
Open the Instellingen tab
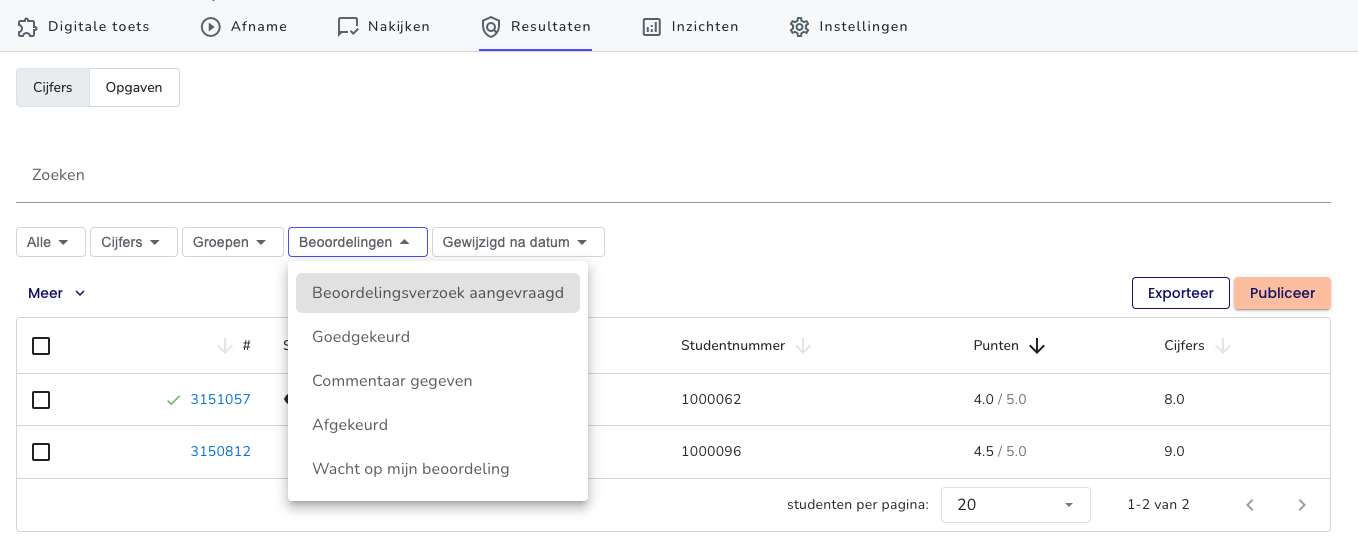point(848,27)
